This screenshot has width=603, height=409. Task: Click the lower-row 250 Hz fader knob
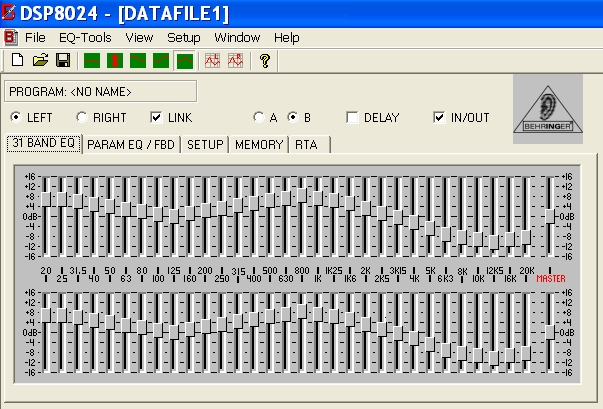pos(222,324)
